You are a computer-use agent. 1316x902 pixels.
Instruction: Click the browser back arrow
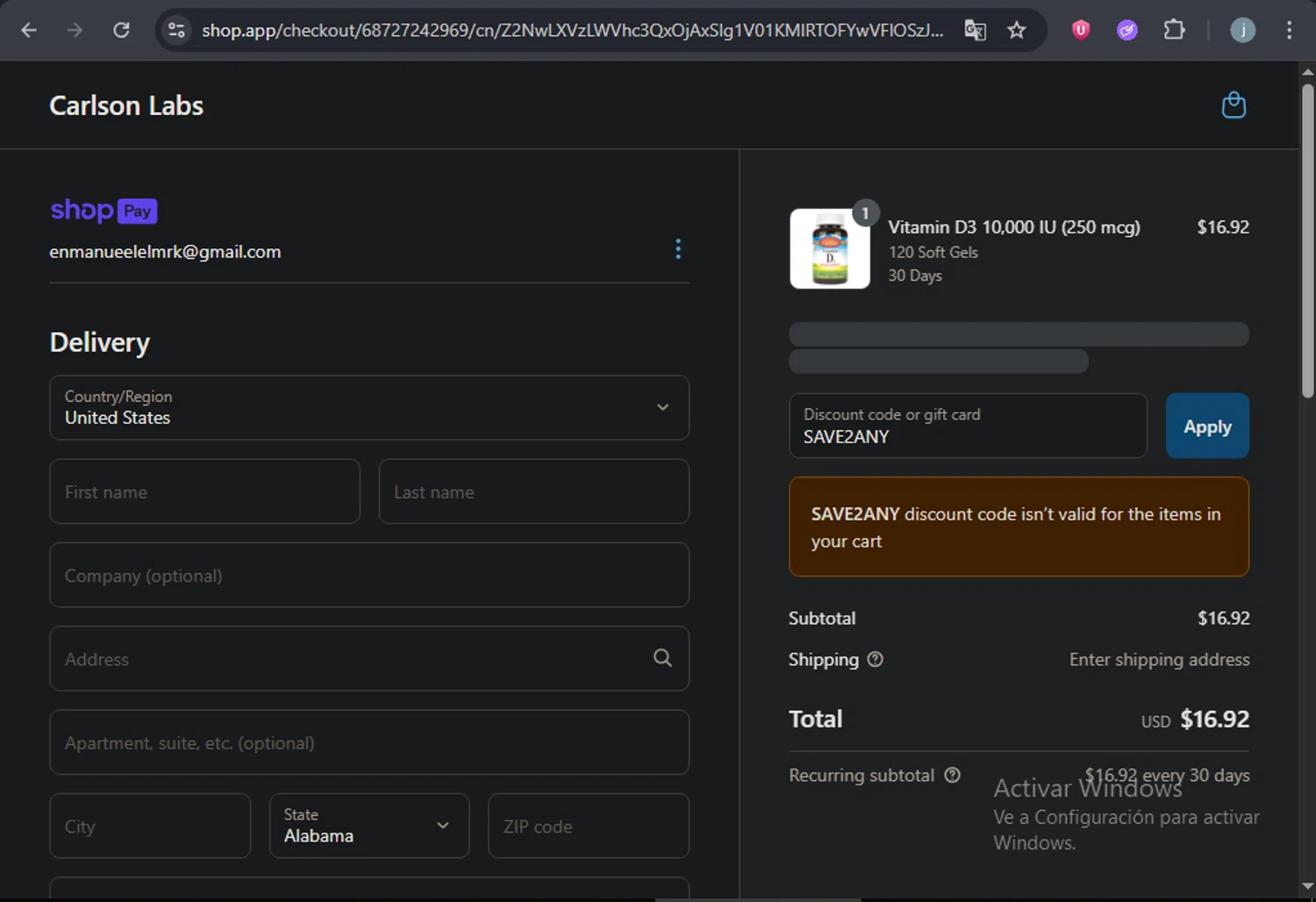29,31
